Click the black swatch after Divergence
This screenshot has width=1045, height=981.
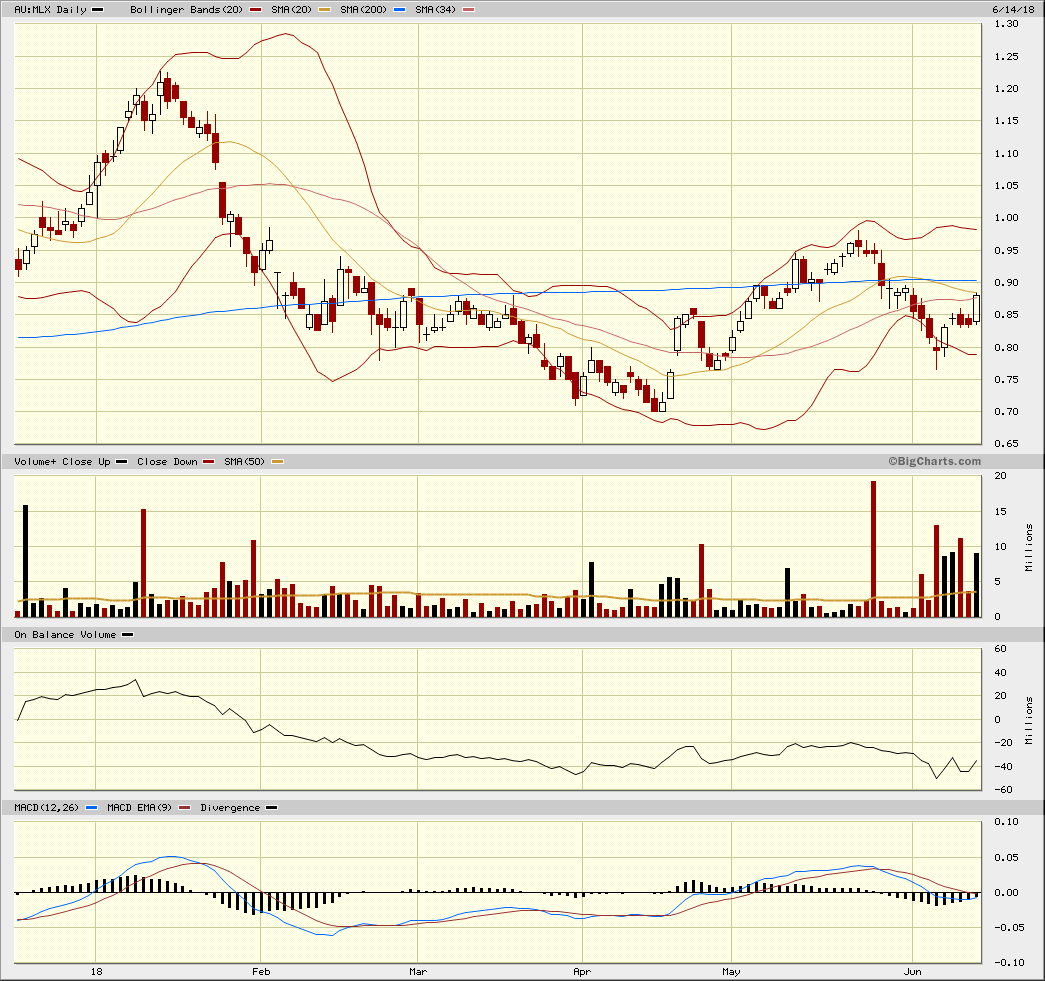tap(271, 808)
